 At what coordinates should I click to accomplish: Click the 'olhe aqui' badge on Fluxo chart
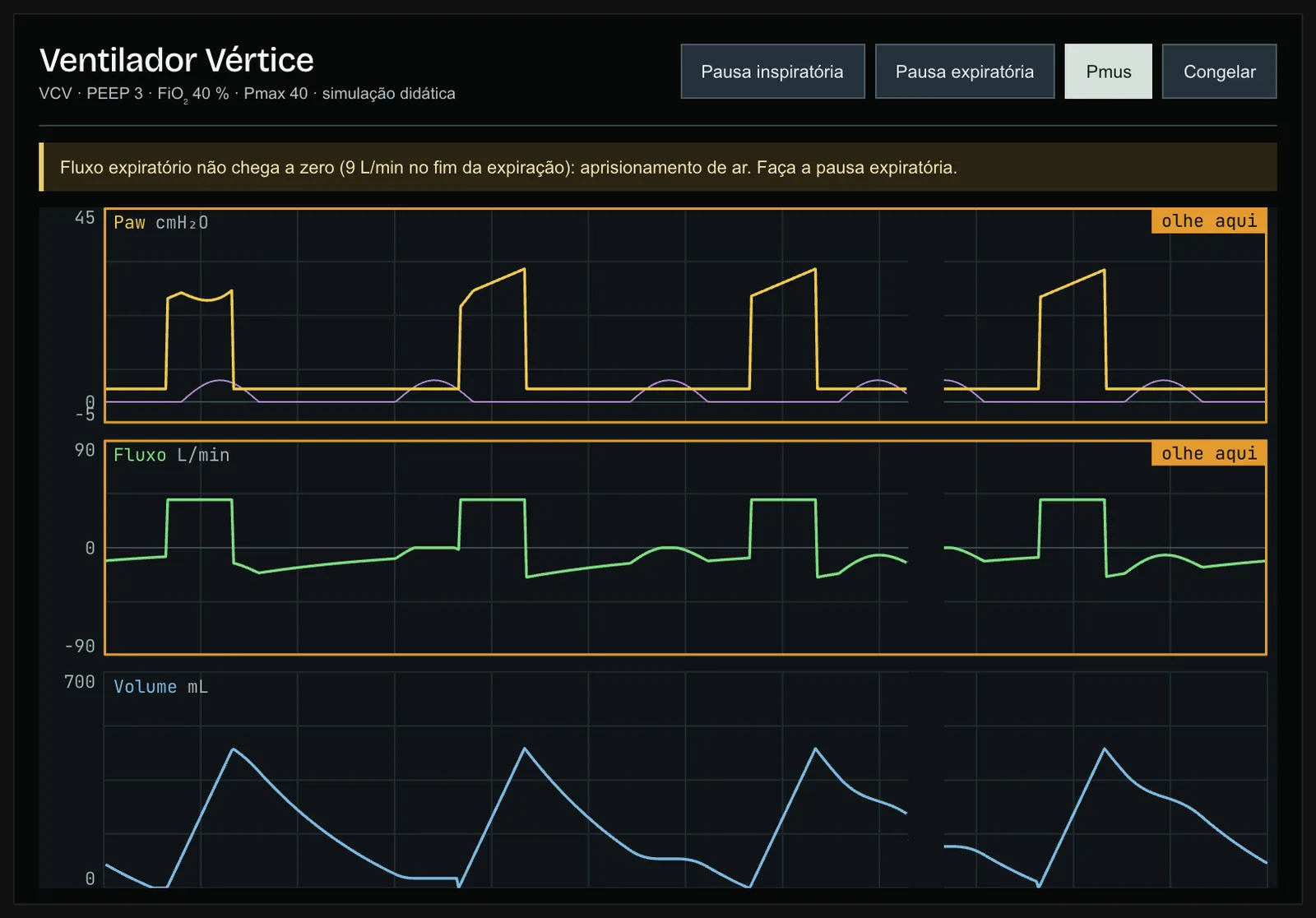click(1209, 453)
